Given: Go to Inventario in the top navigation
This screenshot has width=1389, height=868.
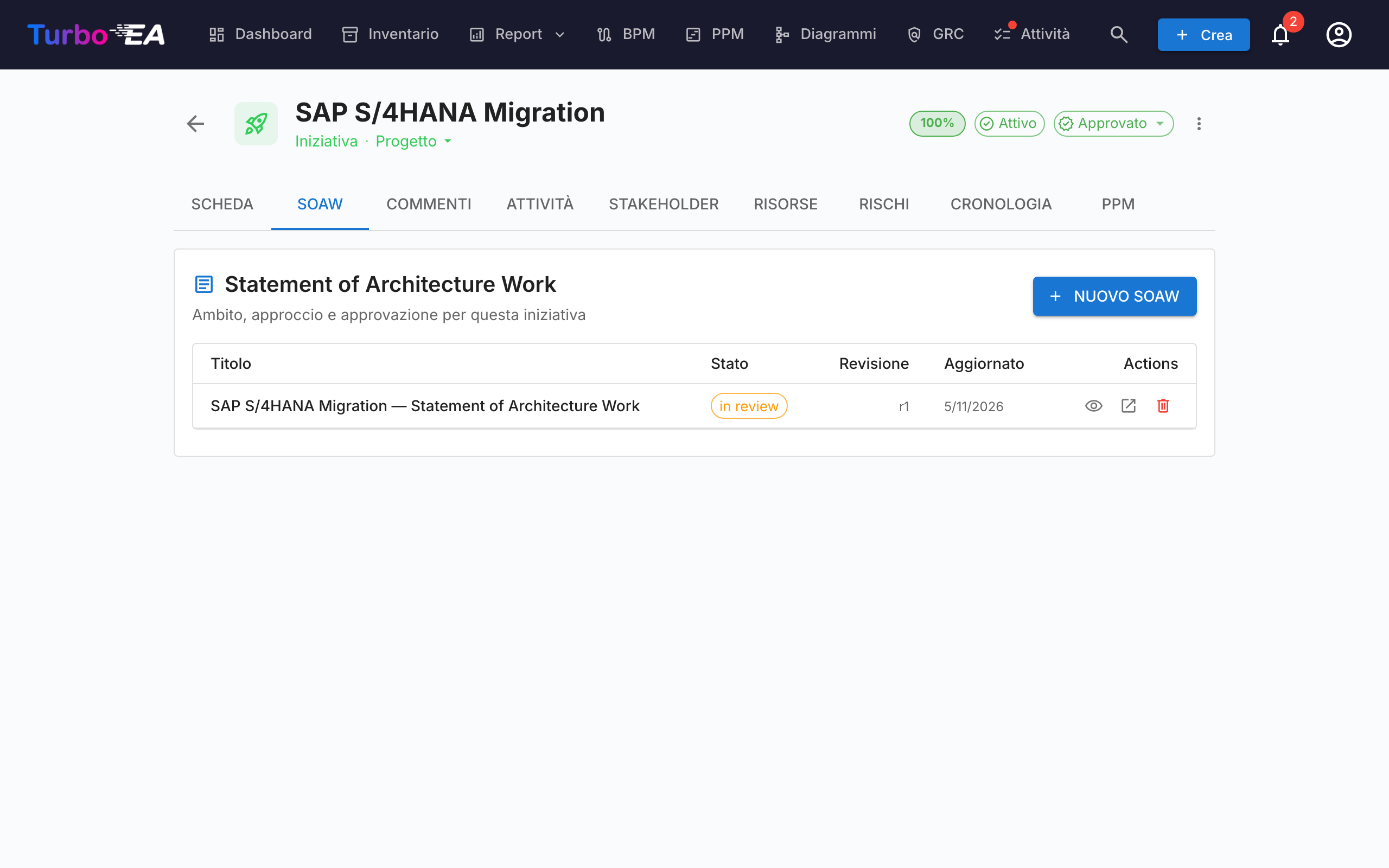Looking at the screenshot, I should (390, 34).
